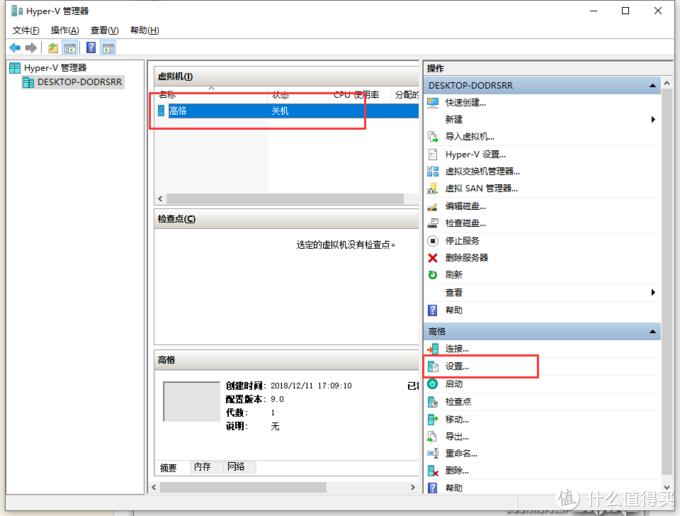Click the VM list horizontal scrollbar
The image size is (680, 516).
pos(284,199)
